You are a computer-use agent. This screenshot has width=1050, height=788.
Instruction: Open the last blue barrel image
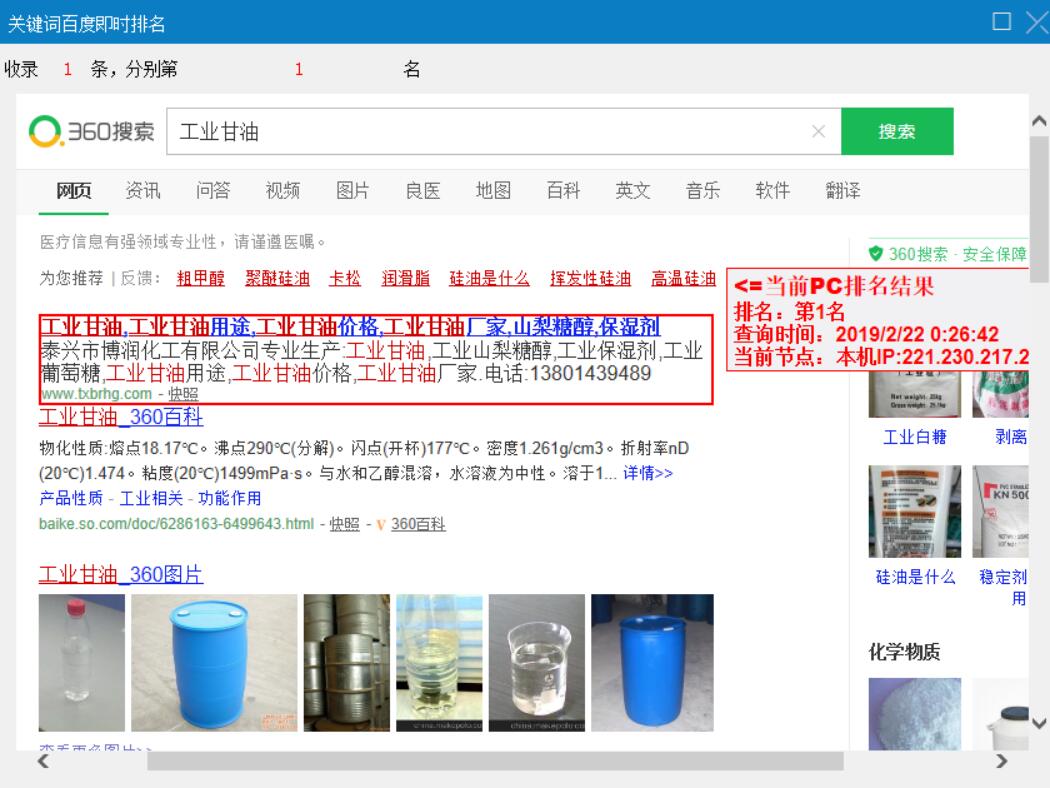pos(652,663)
